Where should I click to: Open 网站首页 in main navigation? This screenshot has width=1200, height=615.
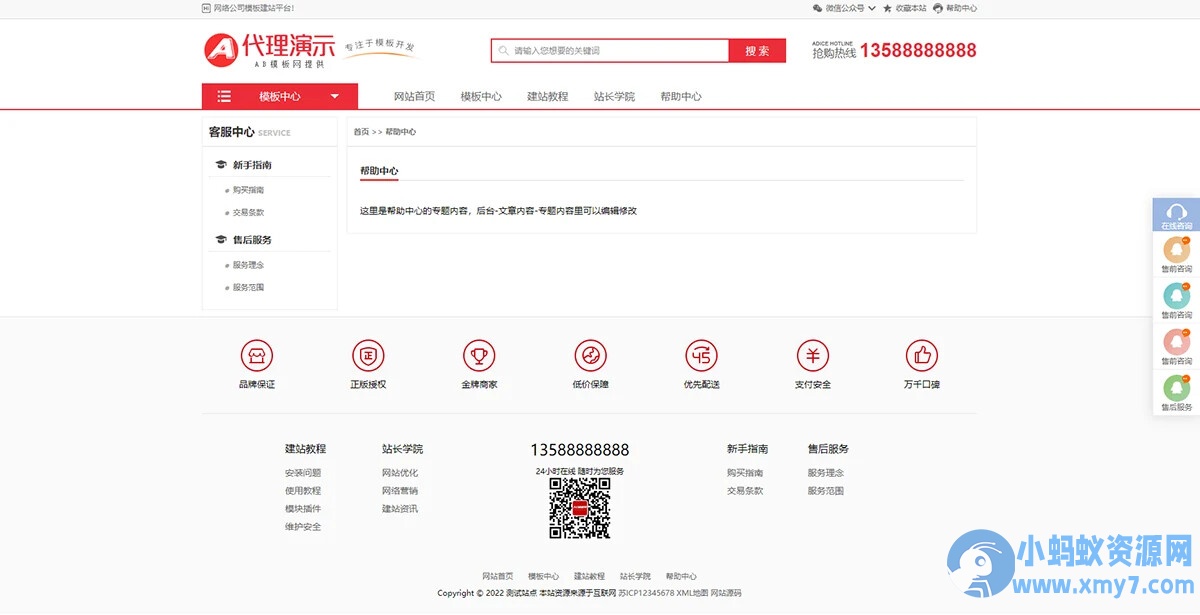[x=414, y=97]
